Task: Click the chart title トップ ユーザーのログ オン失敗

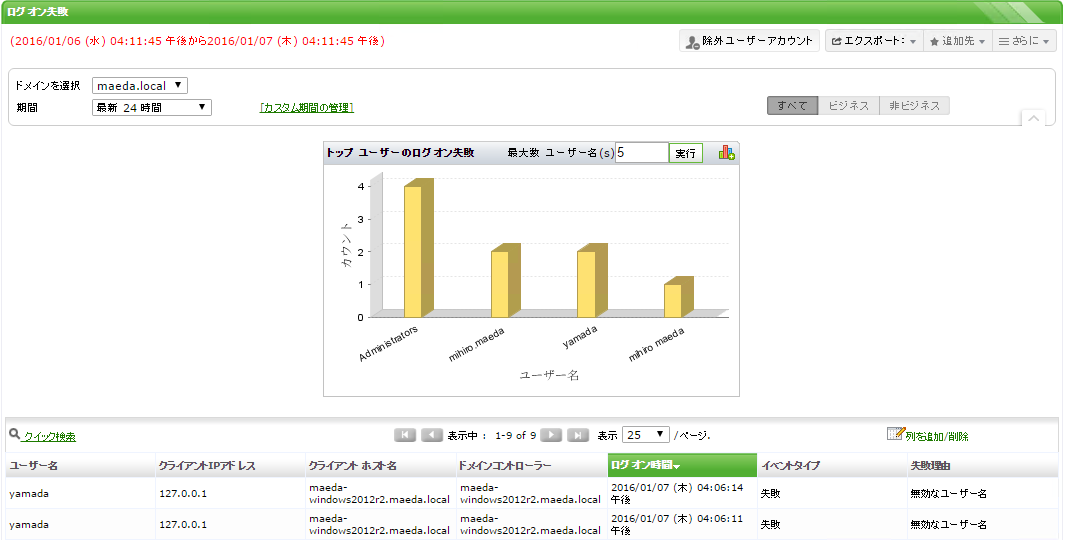Action: pyautogui.click(x=400, y=153)
